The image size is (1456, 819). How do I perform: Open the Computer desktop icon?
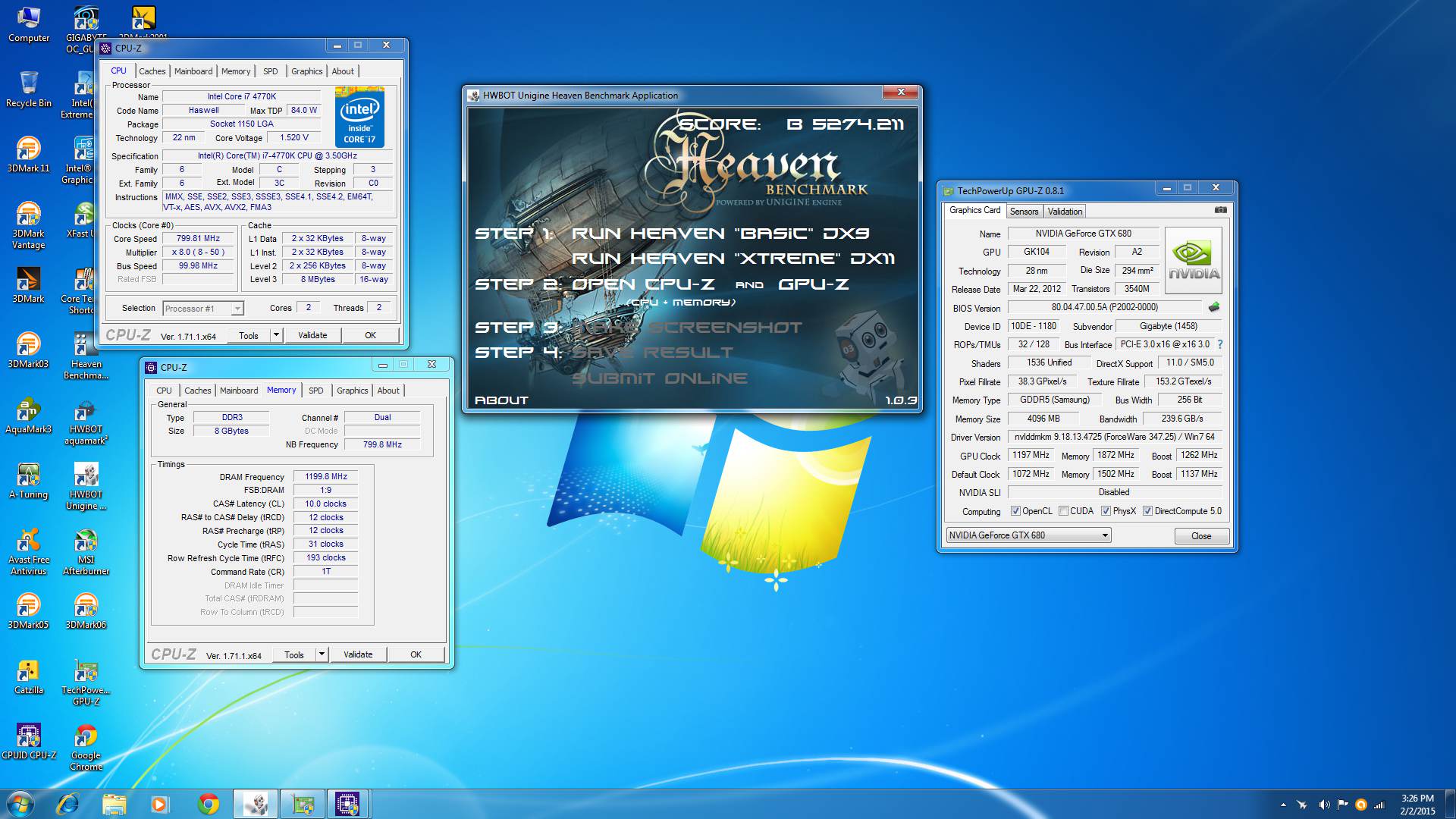click(29, 24)
